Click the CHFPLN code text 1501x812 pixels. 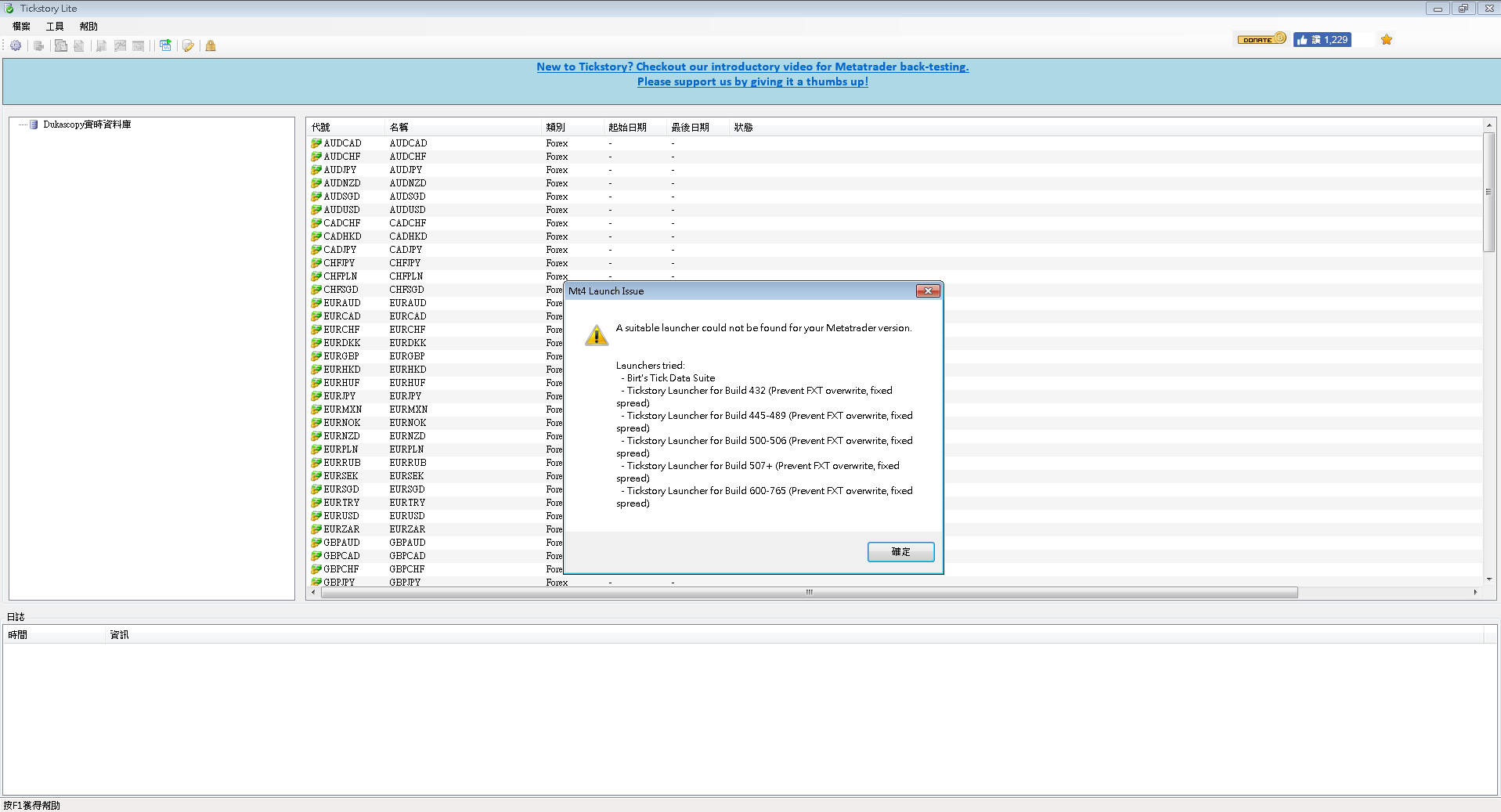click(340, 276)
